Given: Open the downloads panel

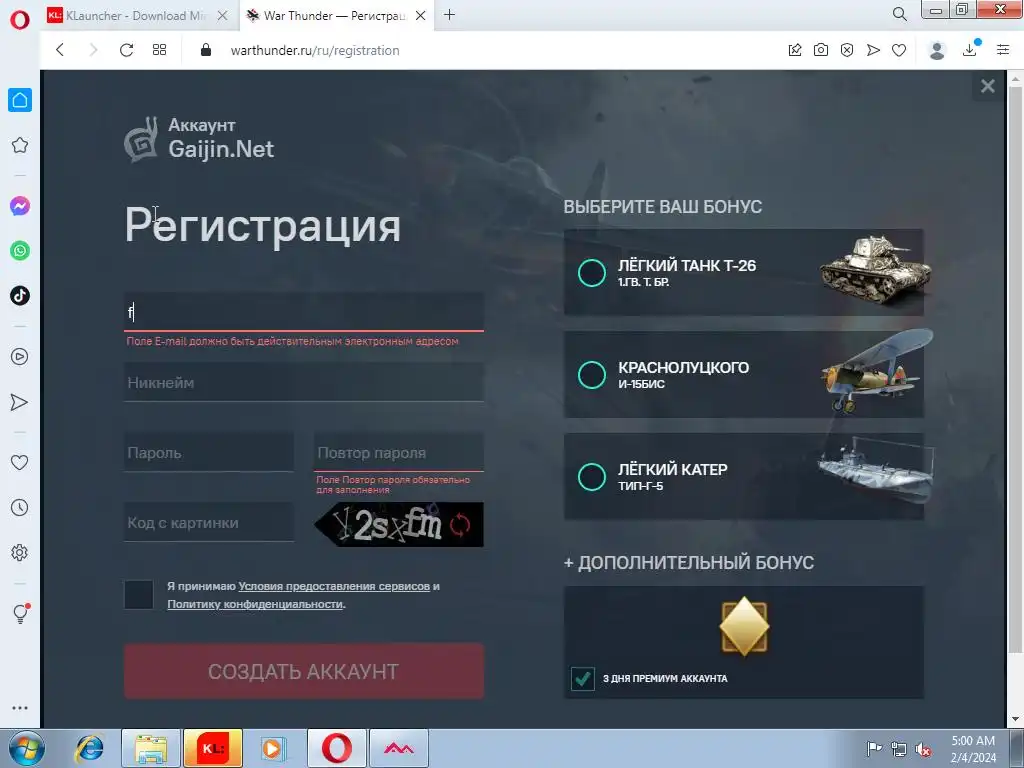Looking at the screenshot, I should coord(970,49).
